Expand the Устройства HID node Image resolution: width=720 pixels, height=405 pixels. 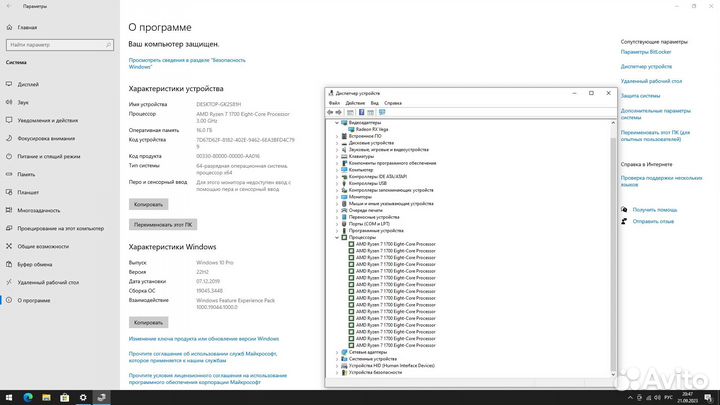[337, 366]
